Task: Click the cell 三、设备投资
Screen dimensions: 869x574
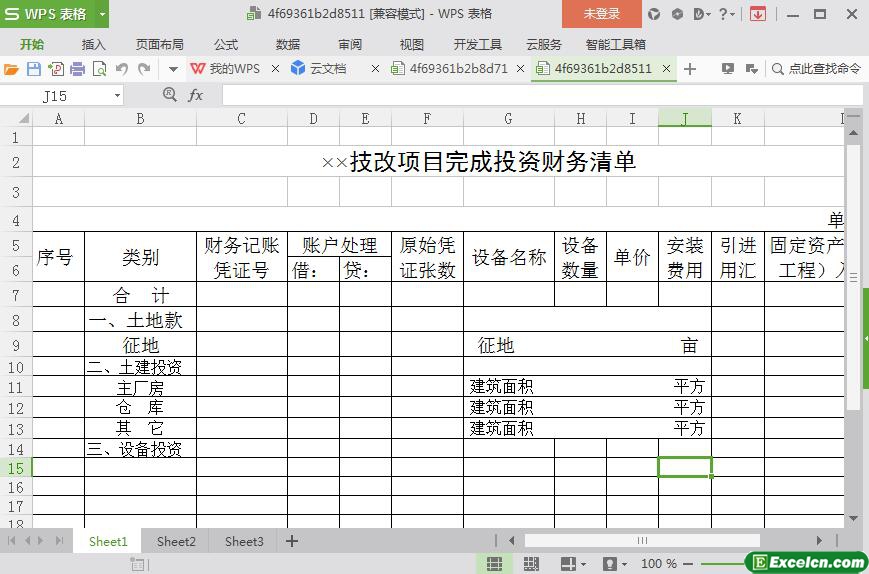Action: [140, 449]
